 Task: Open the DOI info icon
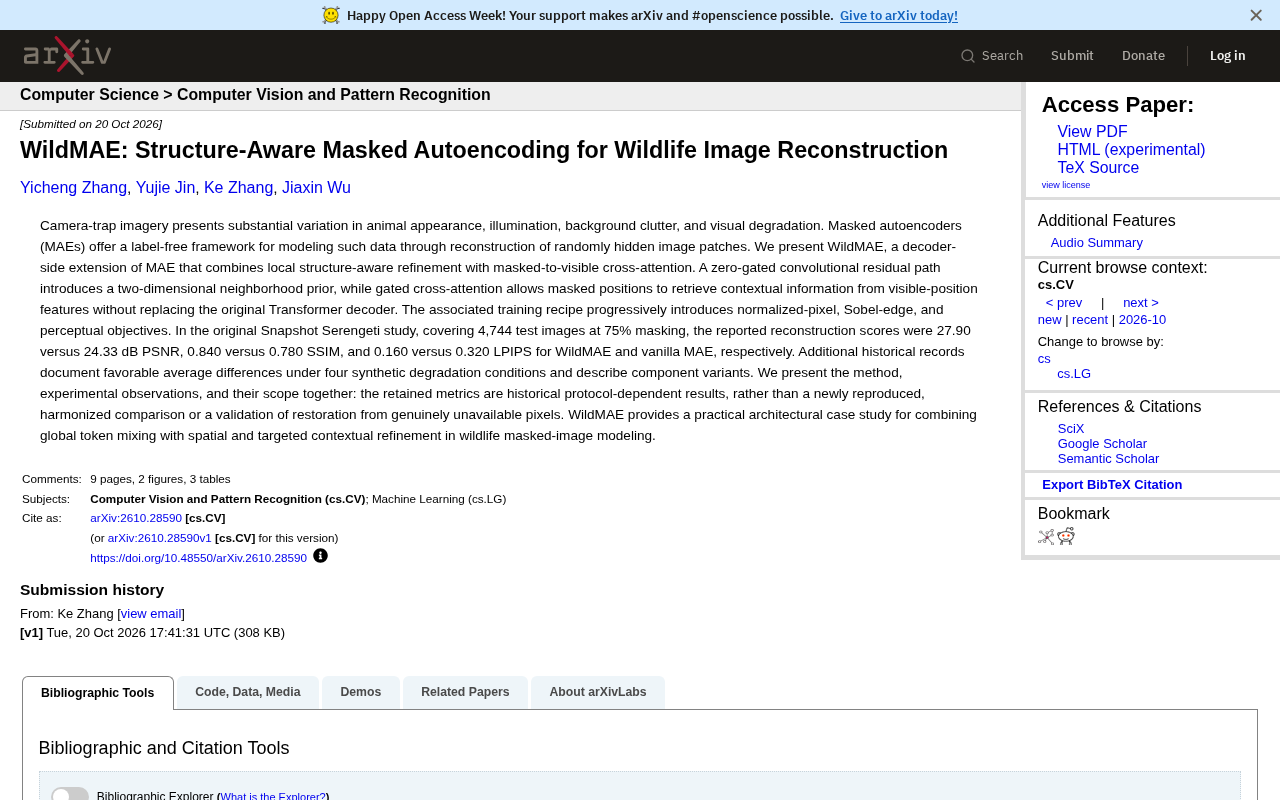320,556
